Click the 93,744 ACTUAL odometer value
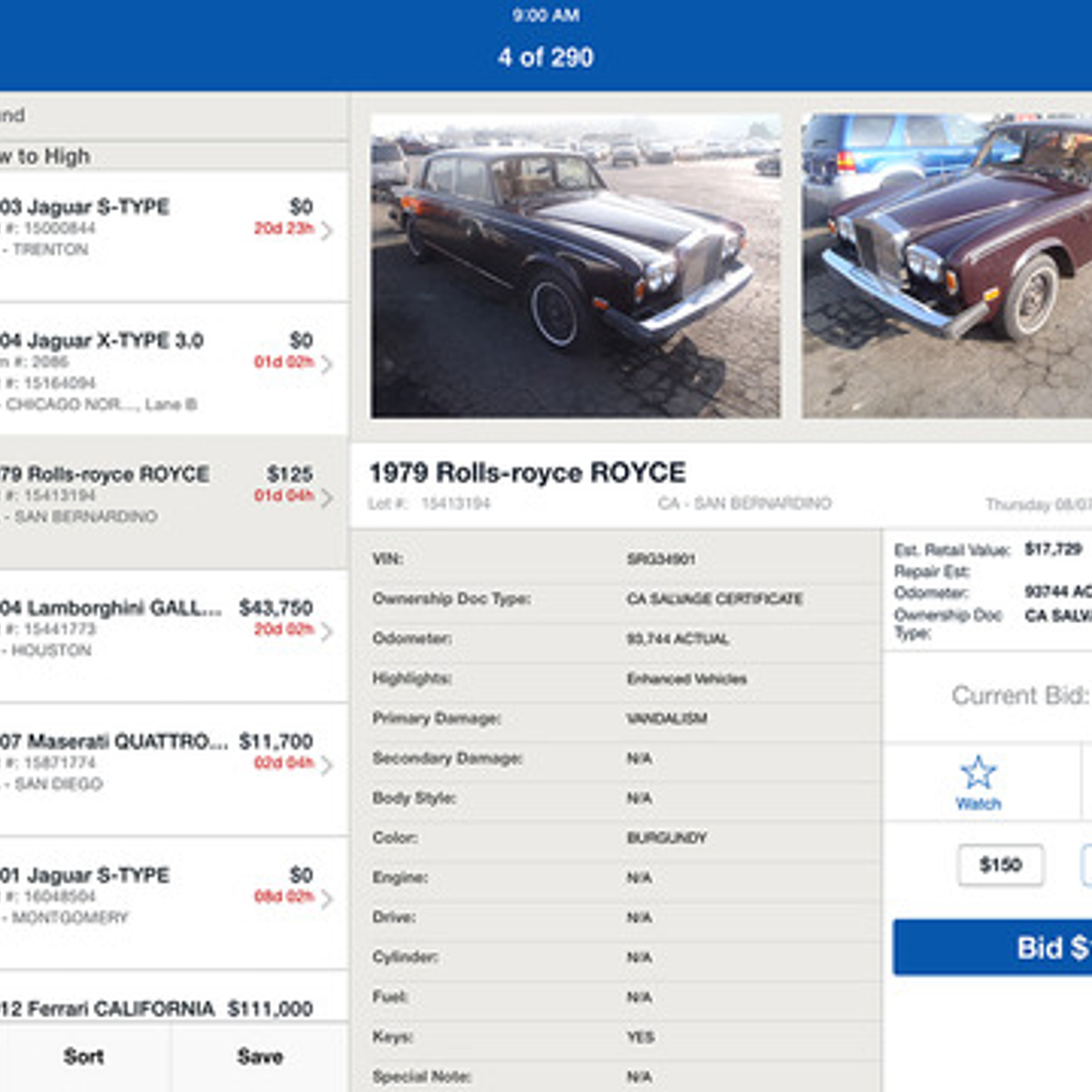This screenshot has width=1092, height=1092. click(678, 639)
